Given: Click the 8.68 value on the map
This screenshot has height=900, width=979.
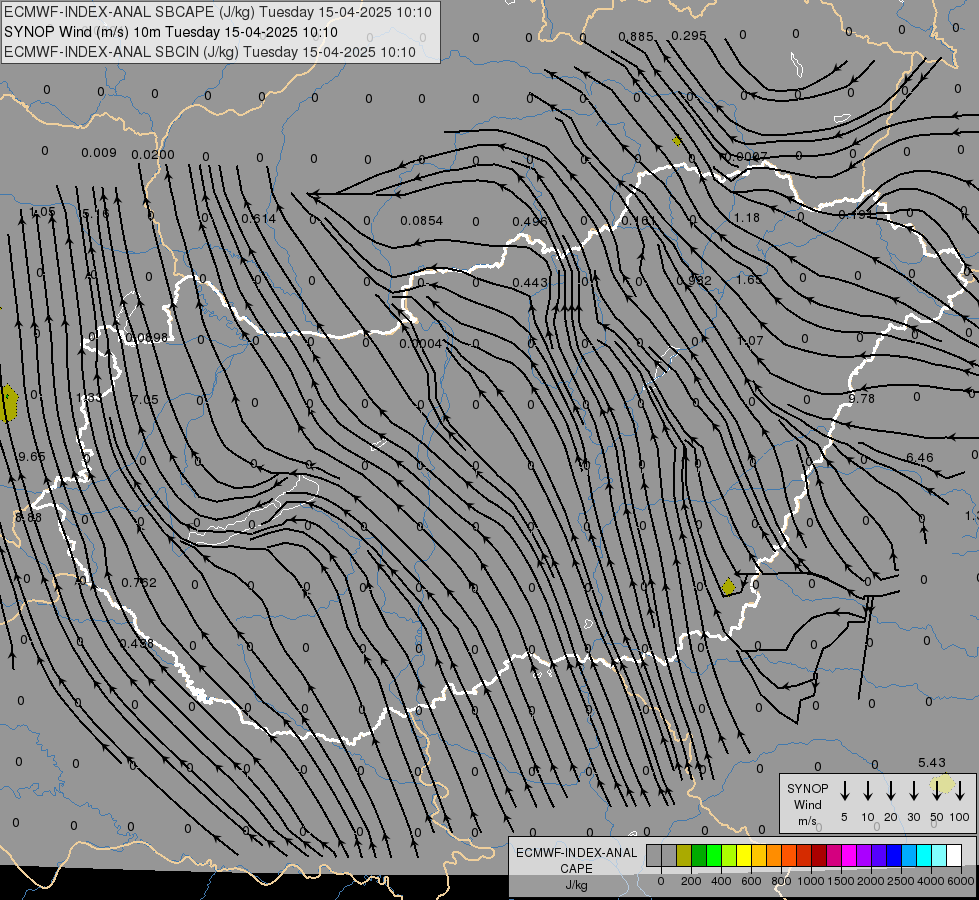Looking at the screenshot, I should pyautogui.click(x=28, y=518).
